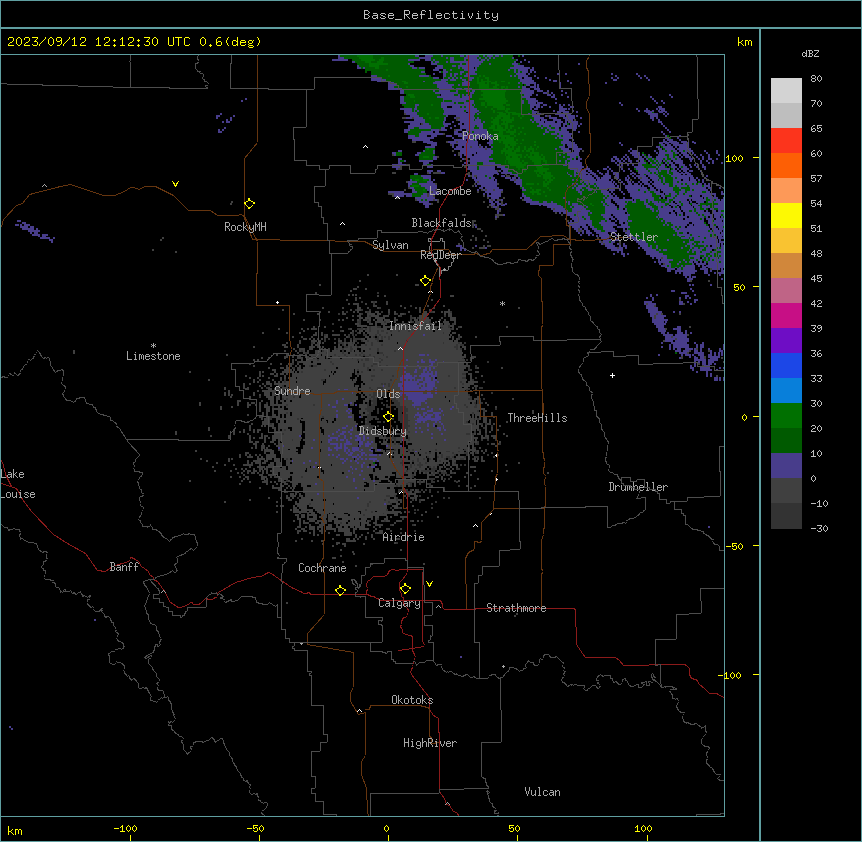The width and height of the screenshot is (862, 842).
Task: Click the -100 tick on the bottom axis
Action: click(x=125, y=829)
